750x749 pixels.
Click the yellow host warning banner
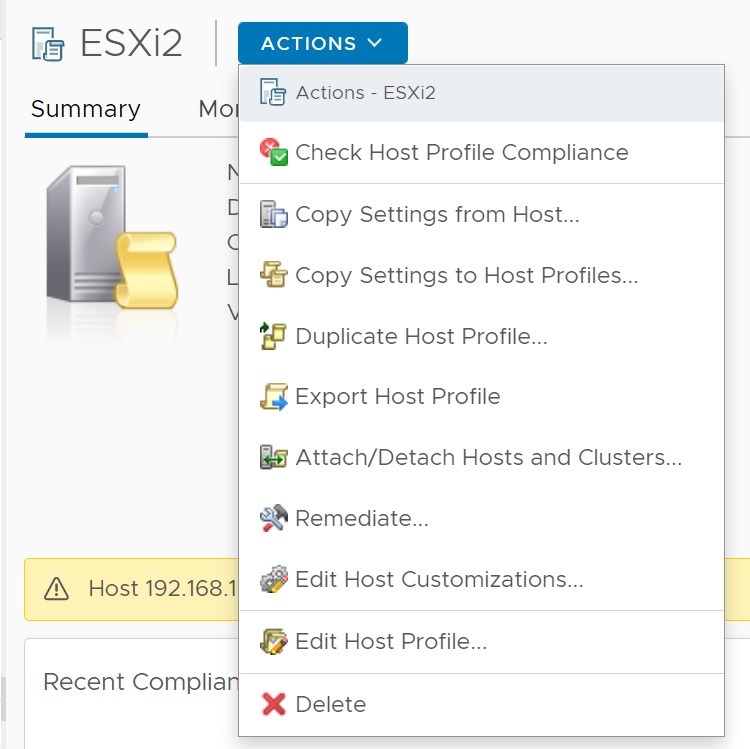(x=130, y=588)
